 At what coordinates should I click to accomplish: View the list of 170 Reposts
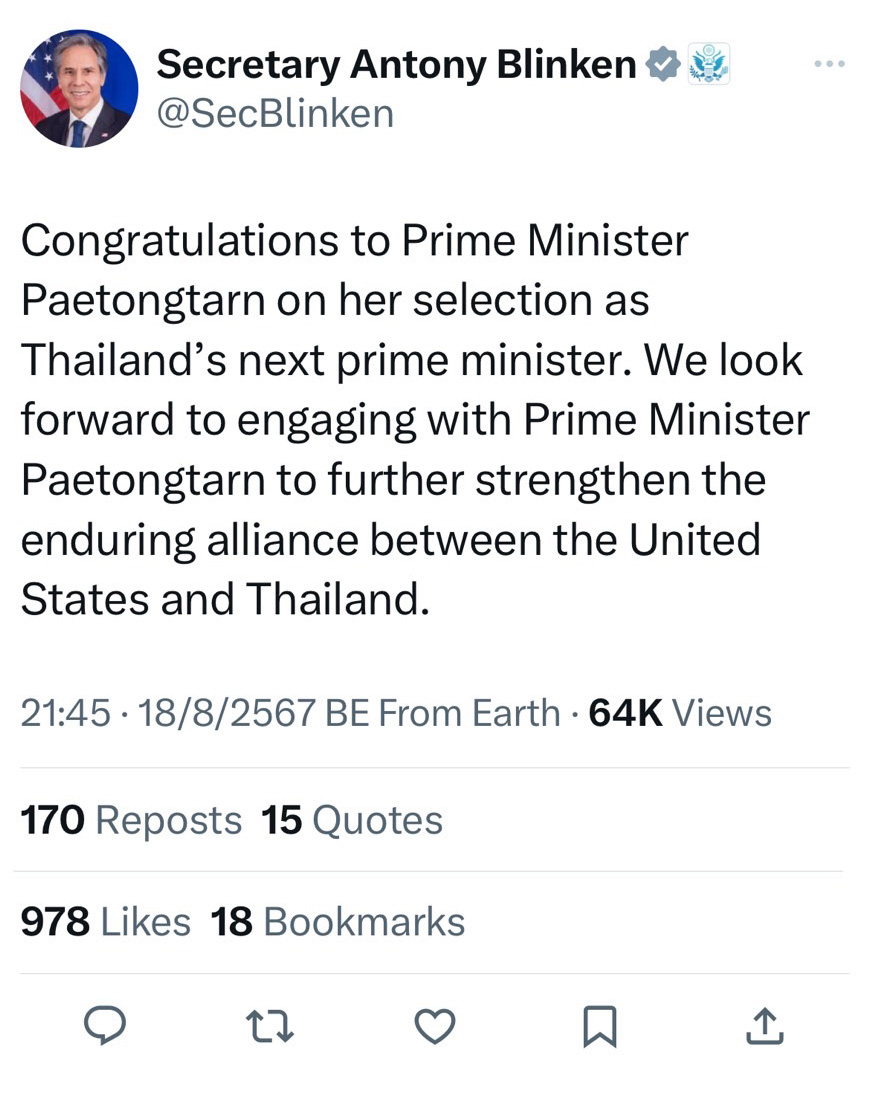[x=131, y=820]
